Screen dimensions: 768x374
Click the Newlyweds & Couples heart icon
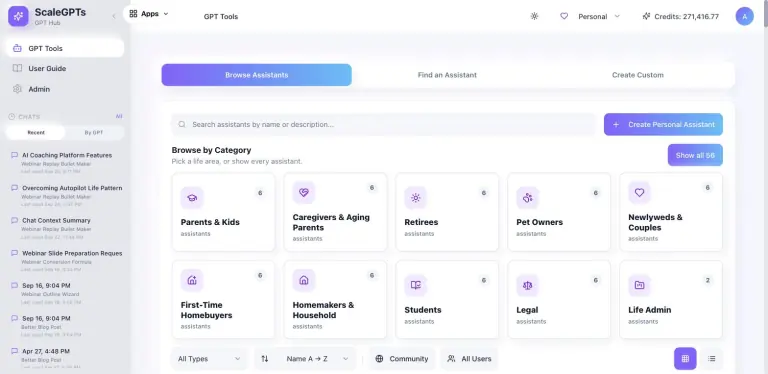click(x=639, y=193)
